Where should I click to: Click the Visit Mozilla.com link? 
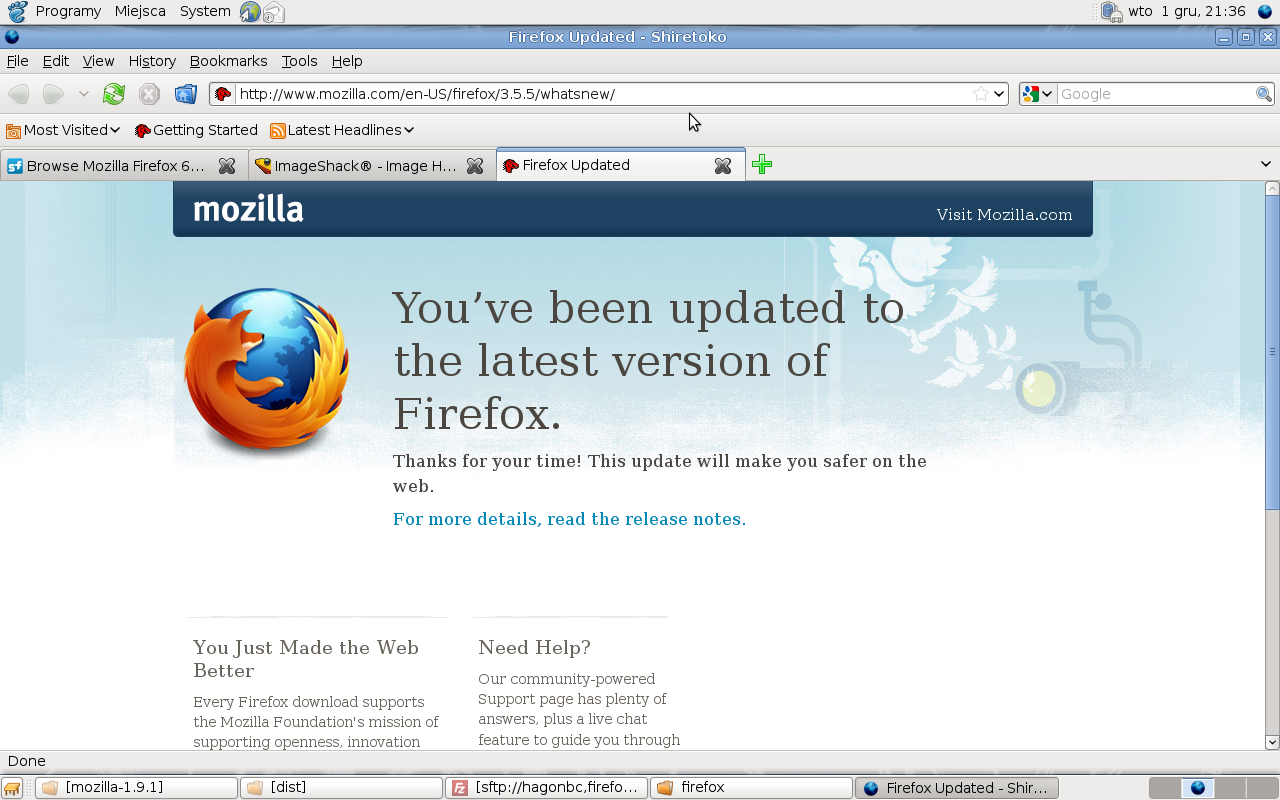[x=1004, y=215]
